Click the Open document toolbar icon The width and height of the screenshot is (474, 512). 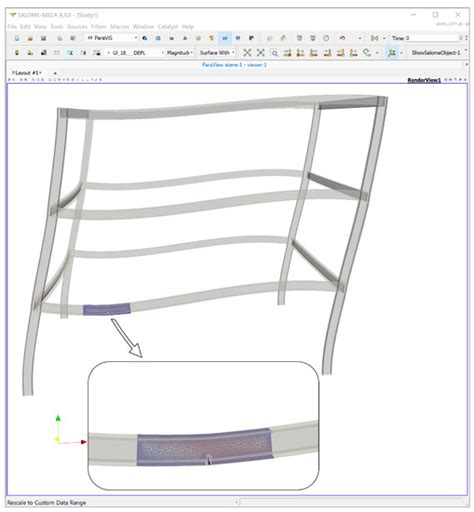point(30,38)
